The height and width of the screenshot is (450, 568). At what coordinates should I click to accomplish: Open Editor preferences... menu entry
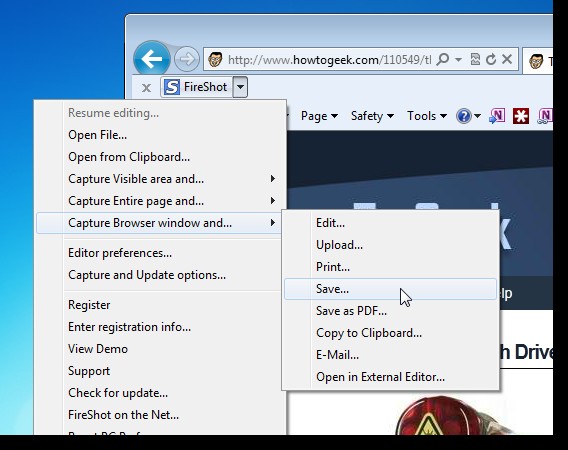159,253
